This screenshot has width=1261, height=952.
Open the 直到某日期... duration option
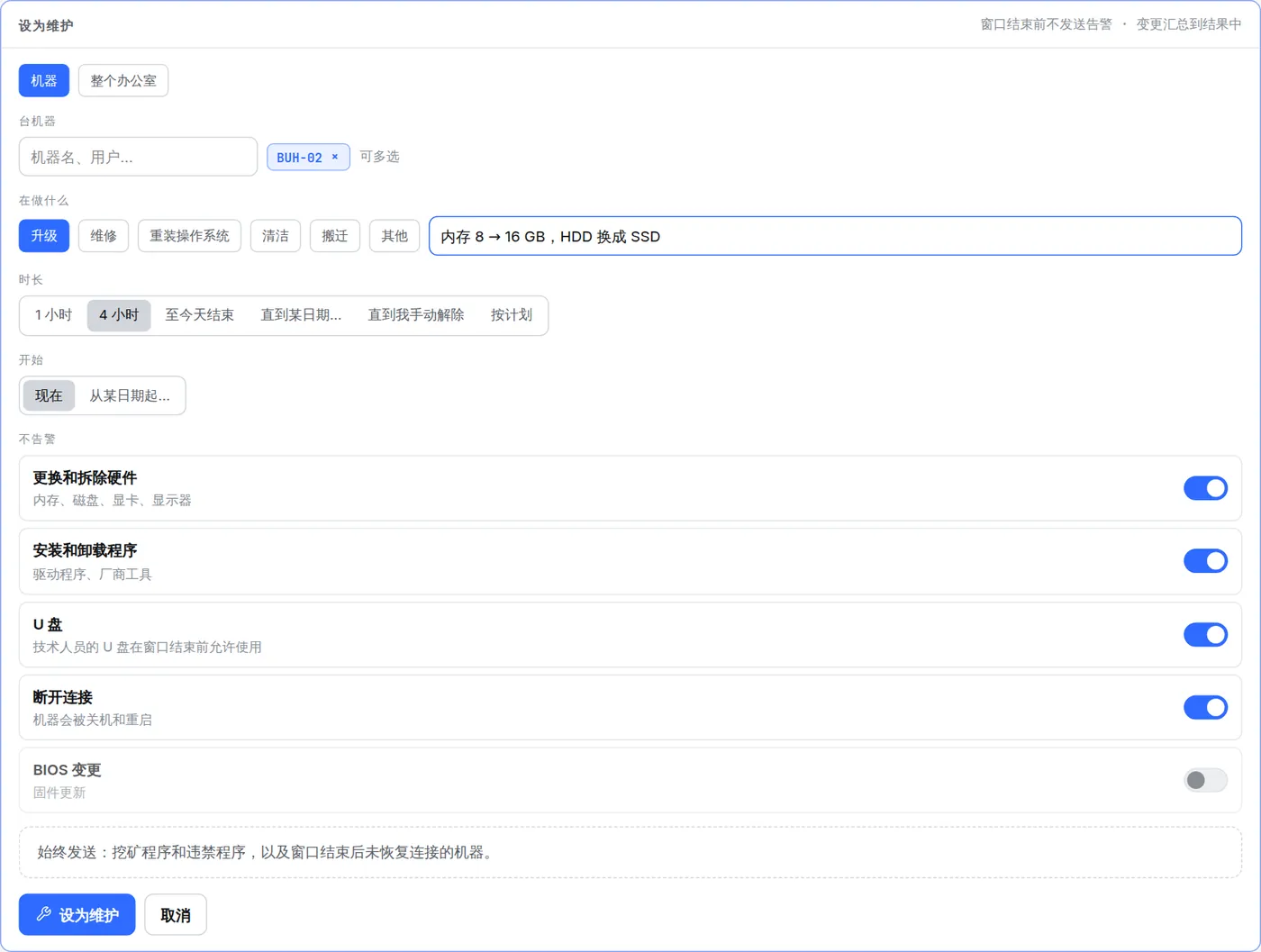click(301, 315)
